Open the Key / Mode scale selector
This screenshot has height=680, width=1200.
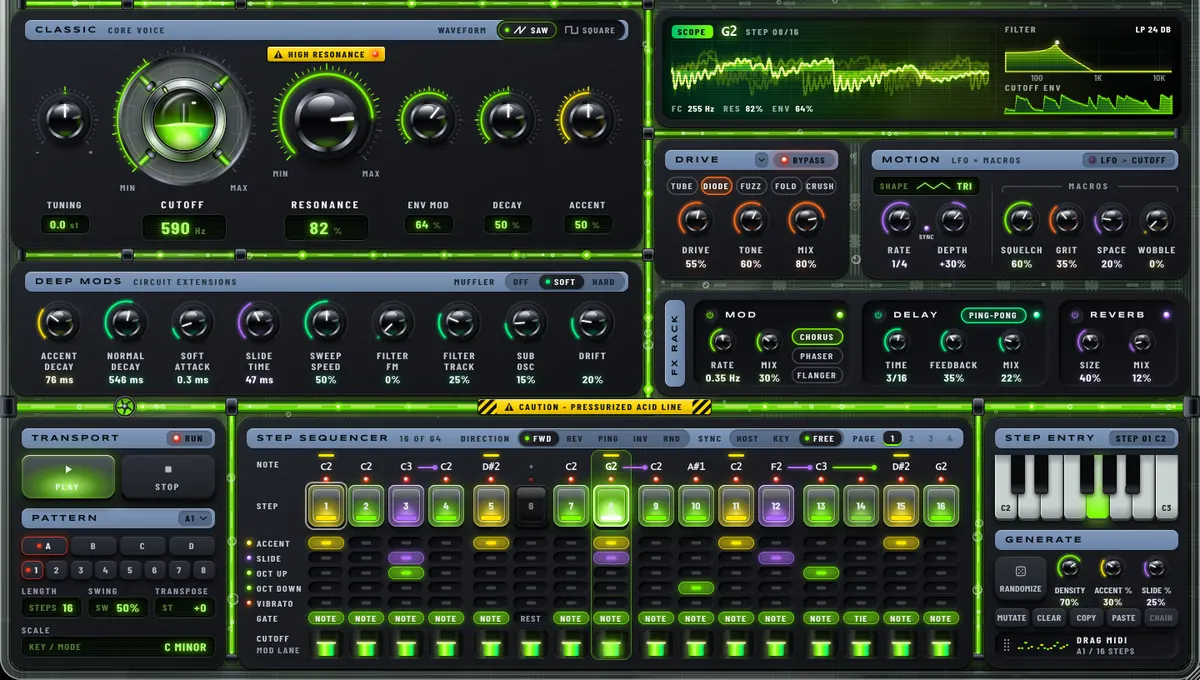[118, 647]
